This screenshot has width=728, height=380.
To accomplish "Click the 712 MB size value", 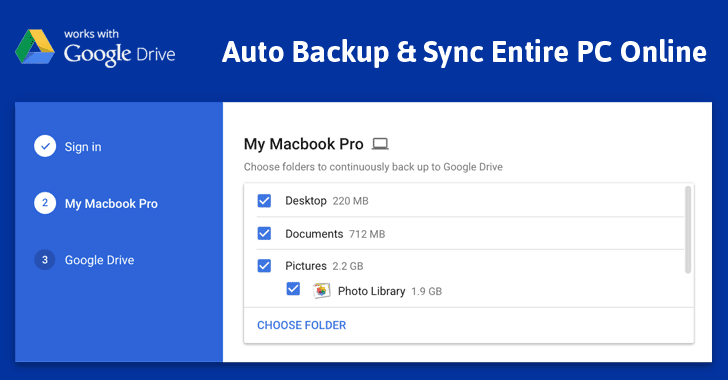I will coord(367,234).
